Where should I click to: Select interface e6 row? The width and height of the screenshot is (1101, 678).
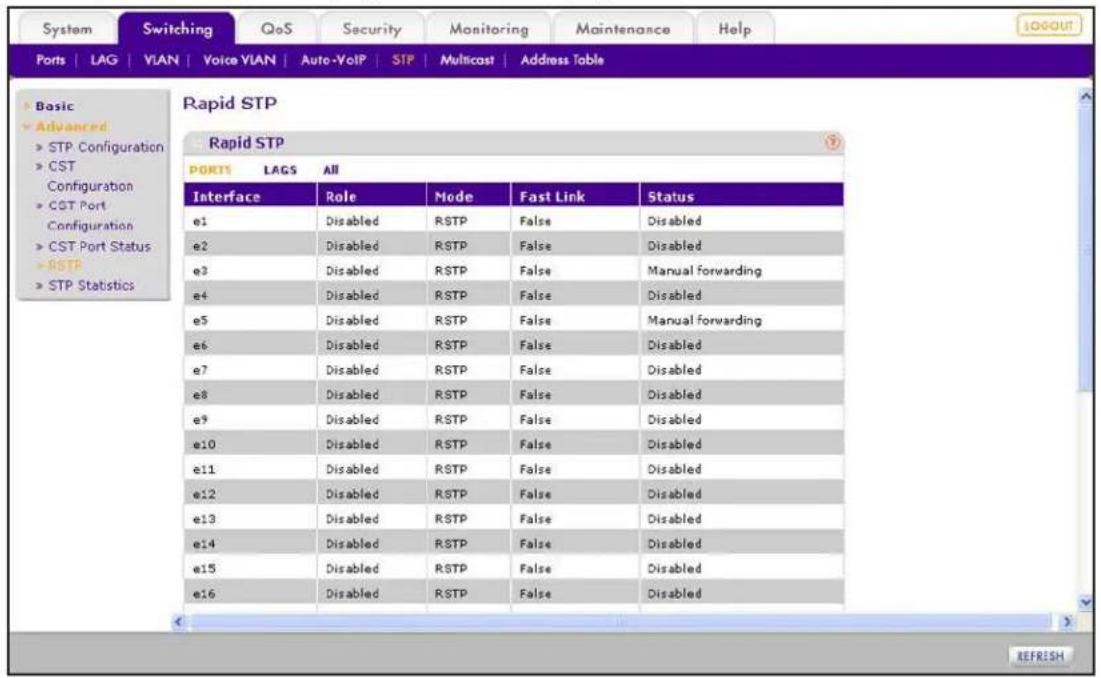(x=514, y=345)
